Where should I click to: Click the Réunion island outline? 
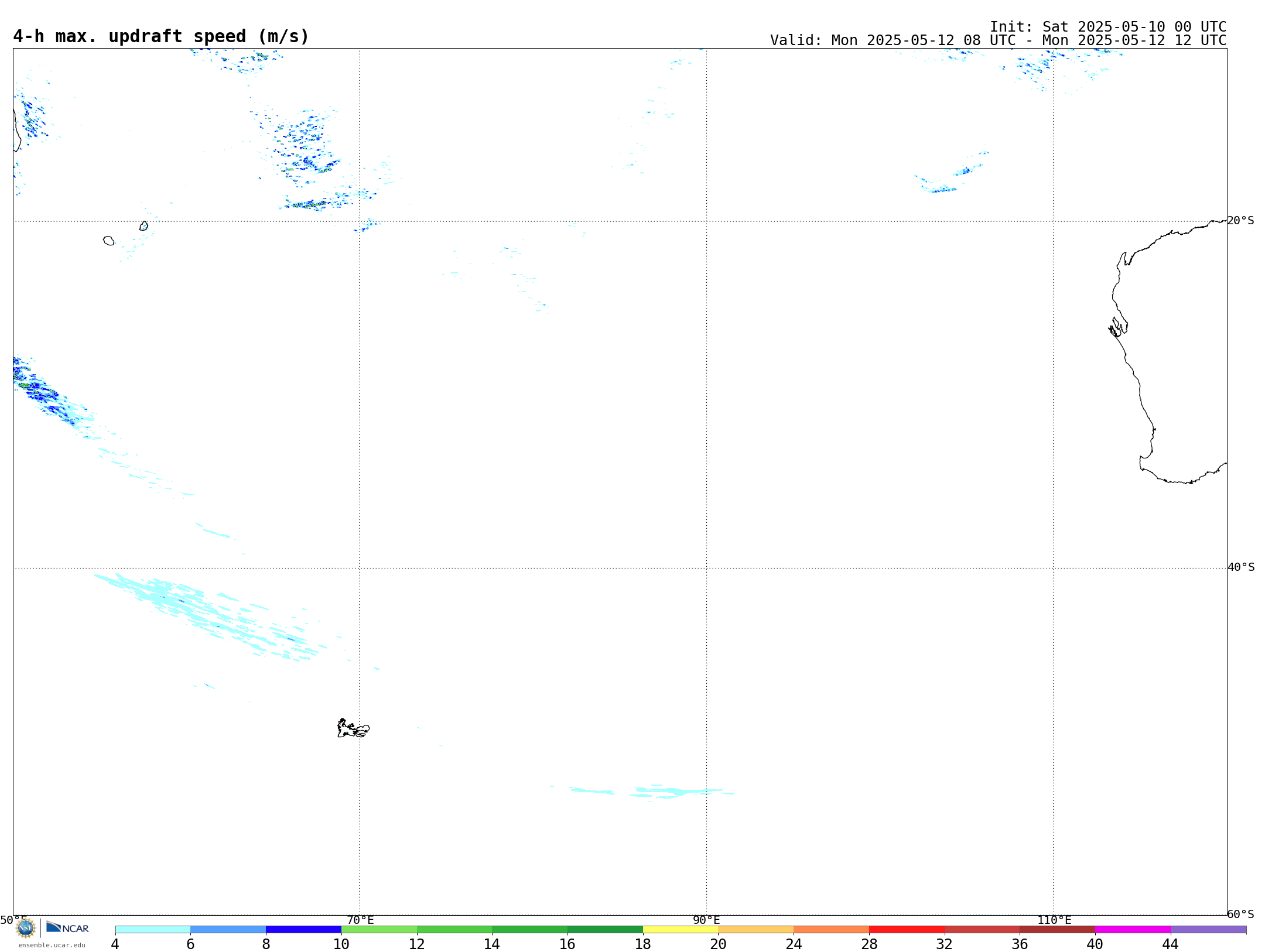click(109, 241)
